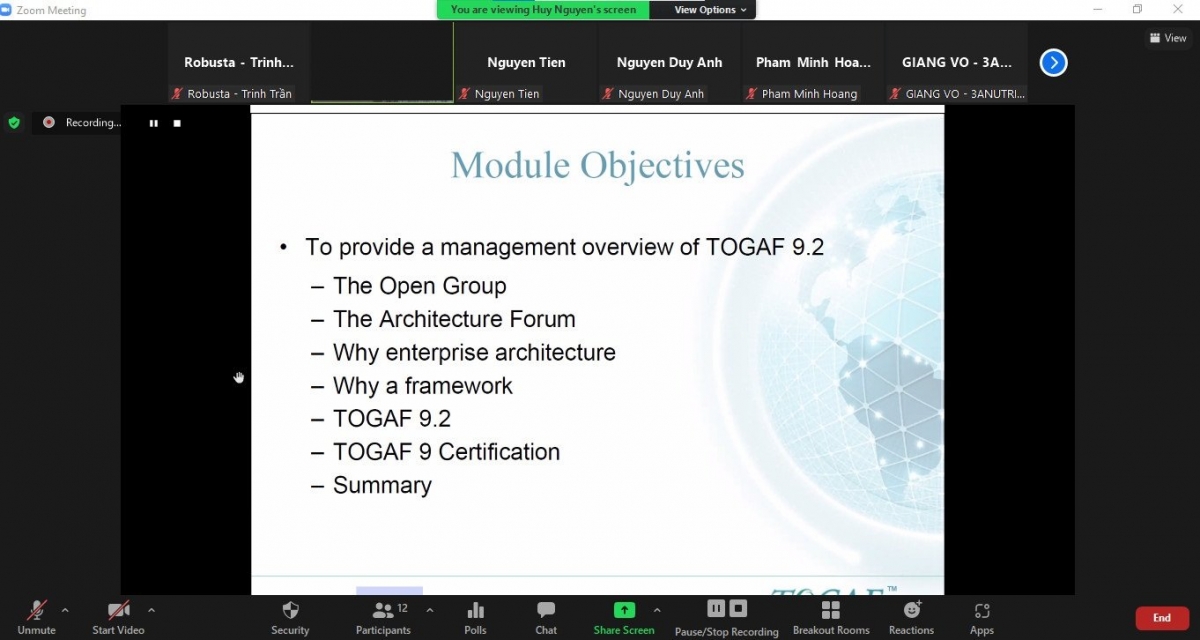Start Video using the camera icon

[x=118, y=610]
